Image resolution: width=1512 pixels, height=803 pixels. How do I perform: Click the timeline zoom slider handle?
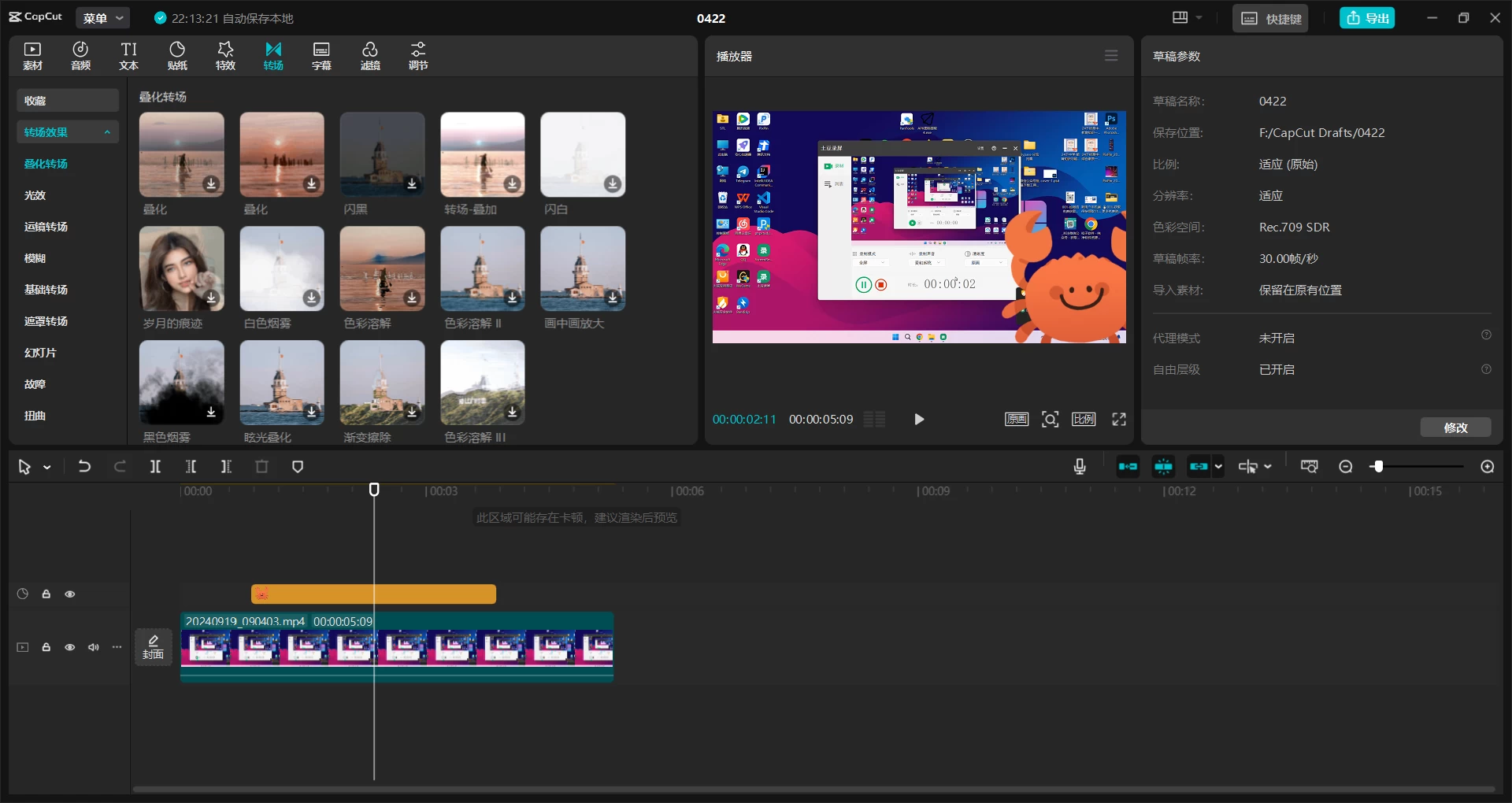pos(1377,467)
